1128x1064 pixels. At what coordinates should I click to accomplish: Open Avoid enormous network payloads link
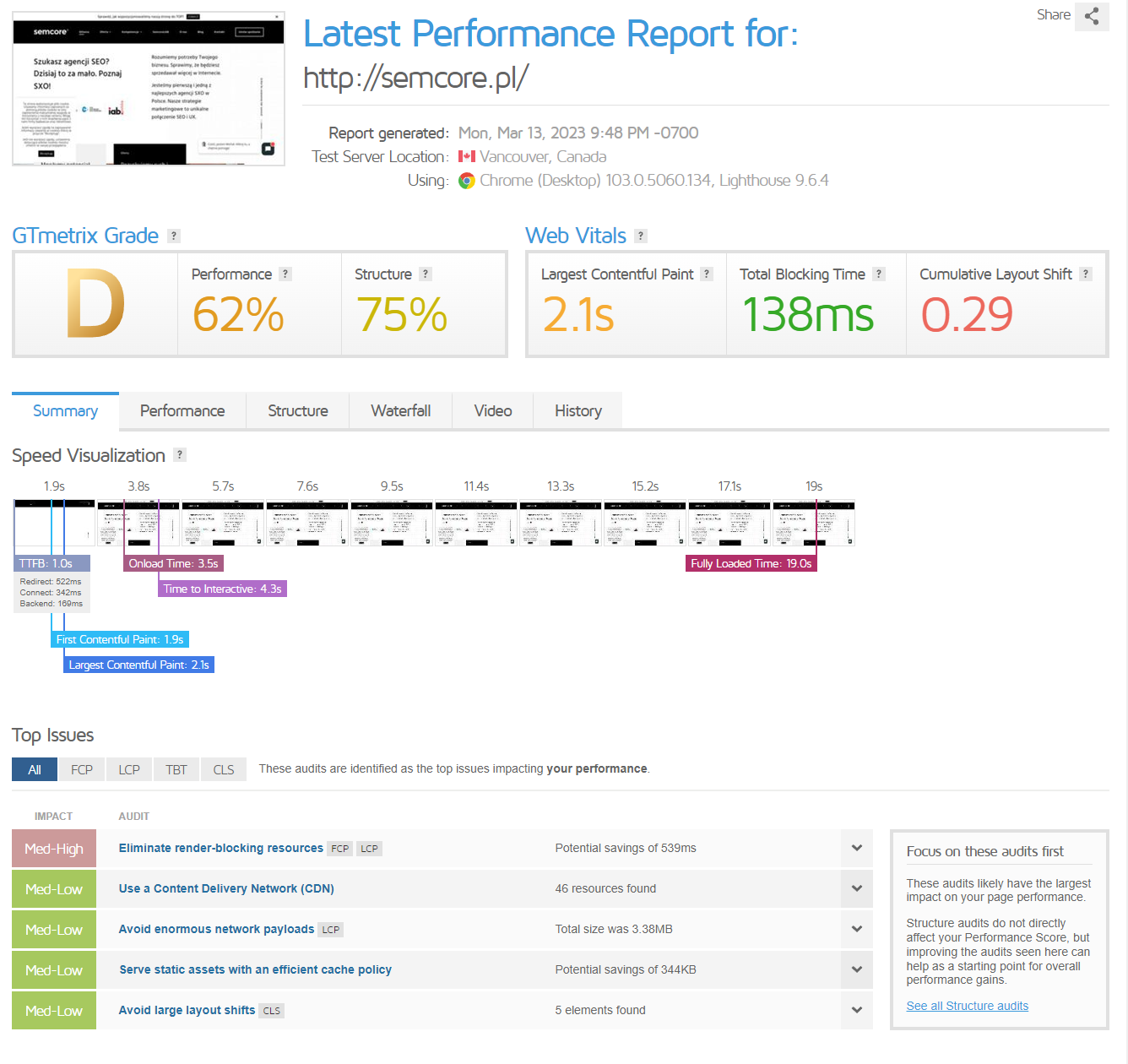pyautogui.click(x=216, y=930)
